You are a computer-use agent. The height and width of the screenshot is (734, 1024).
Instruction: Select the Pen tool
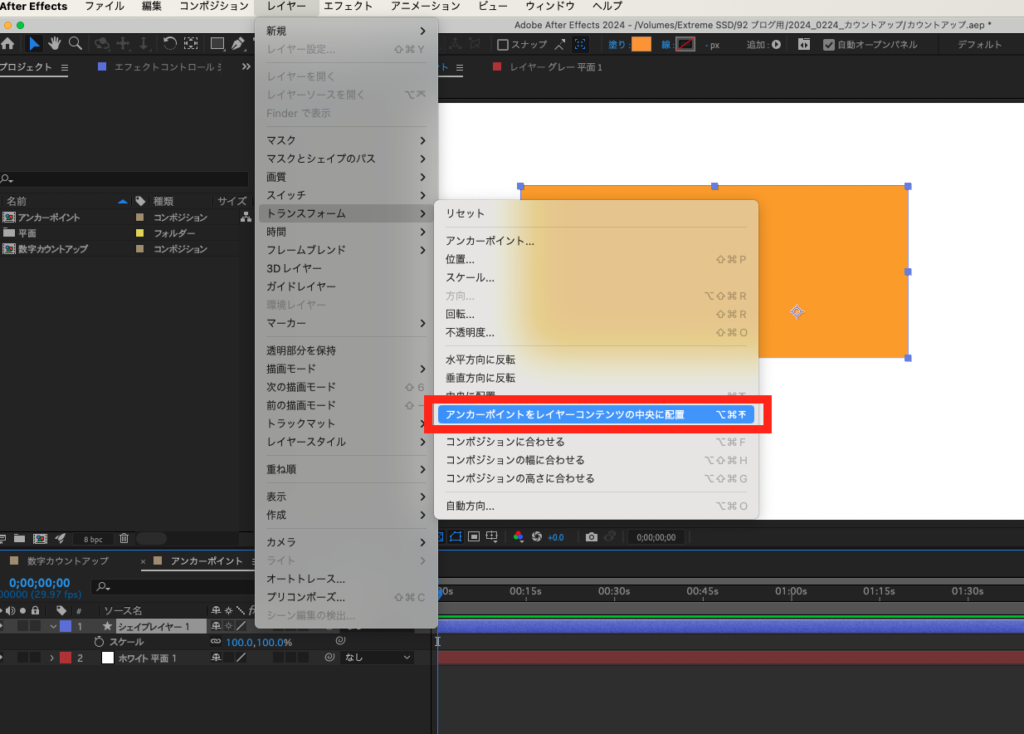pyautogui.click(x=238, y=44)
